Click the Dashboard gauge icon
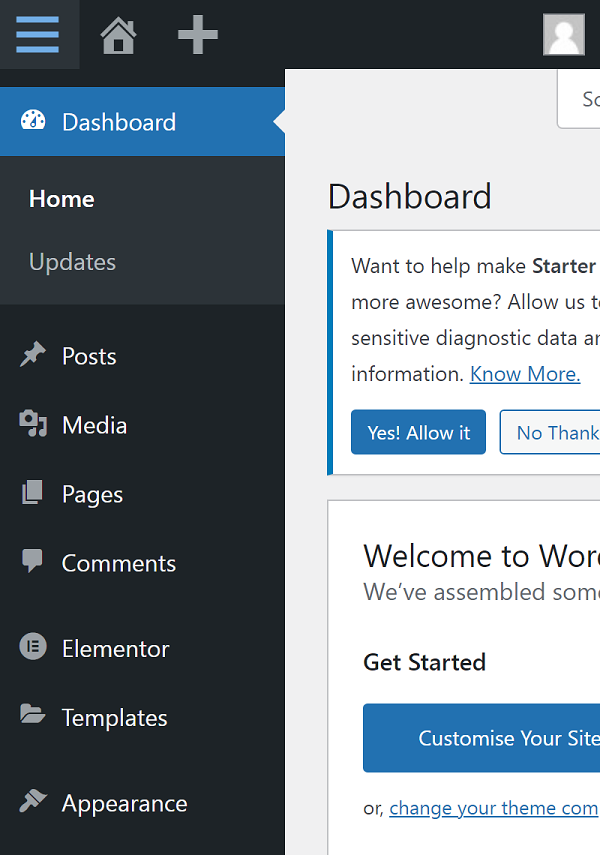600x855 pixels. click(33, 121)
